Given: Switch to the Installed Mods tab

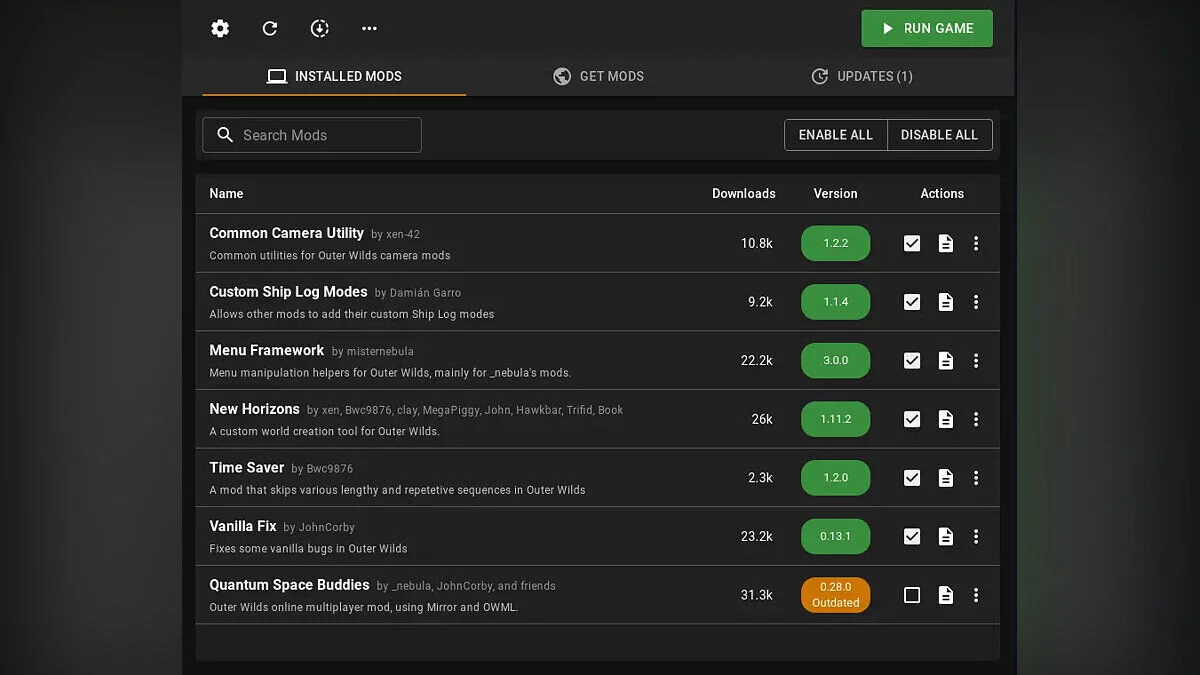Looking at the screenshot, I should 334,76.
